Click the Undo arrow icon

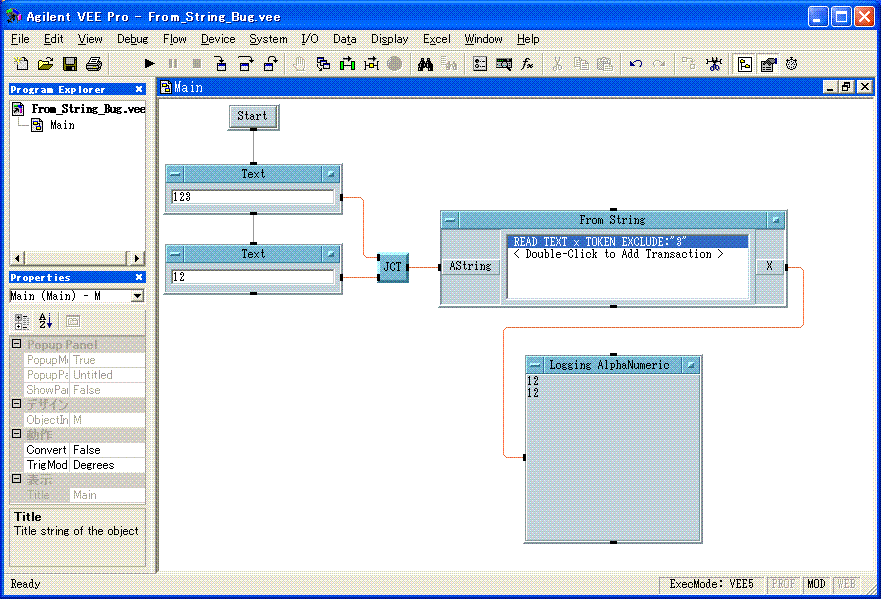click(x=635, y=64)
